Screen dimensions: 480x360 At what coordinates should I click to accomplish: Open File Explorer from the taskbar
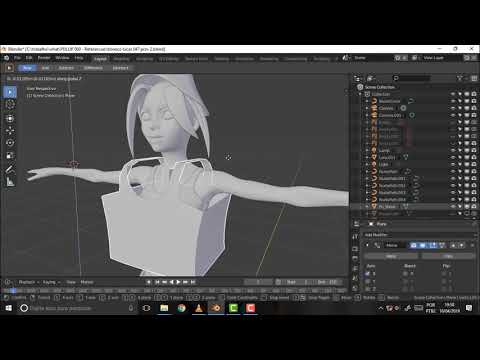point(164,308)
